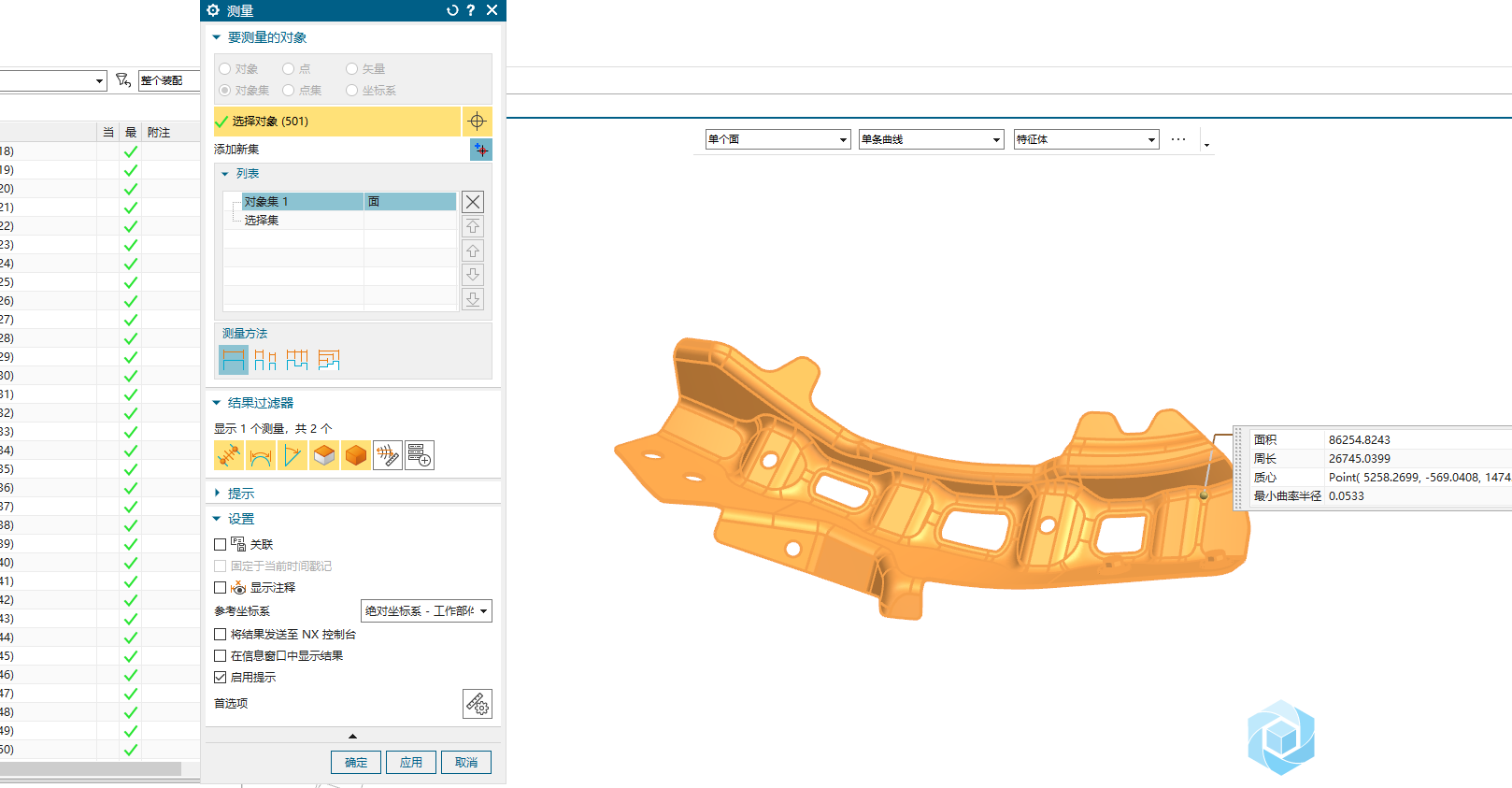Click the add-results list icon with plus
This screenshot has height=788, width=1512.
tap(420, 455)
